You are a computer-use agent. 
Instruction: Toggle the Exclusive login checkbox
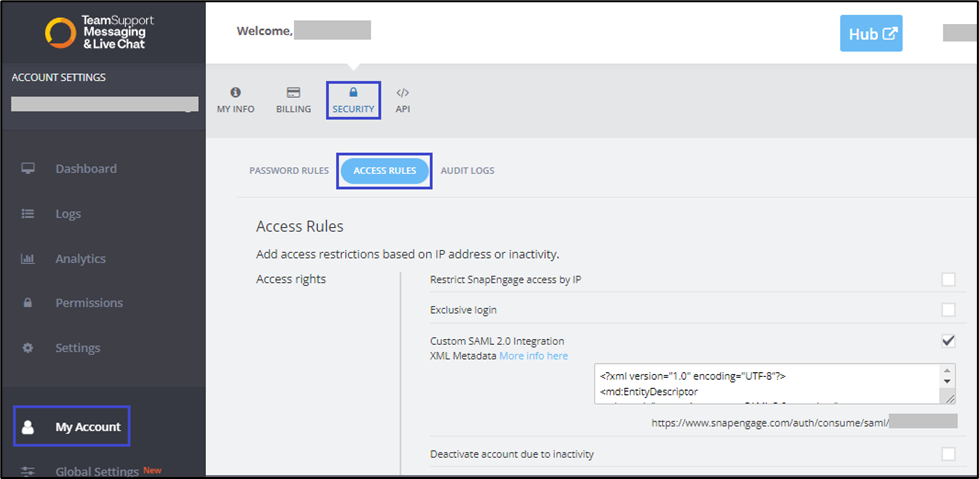(948, 310)
